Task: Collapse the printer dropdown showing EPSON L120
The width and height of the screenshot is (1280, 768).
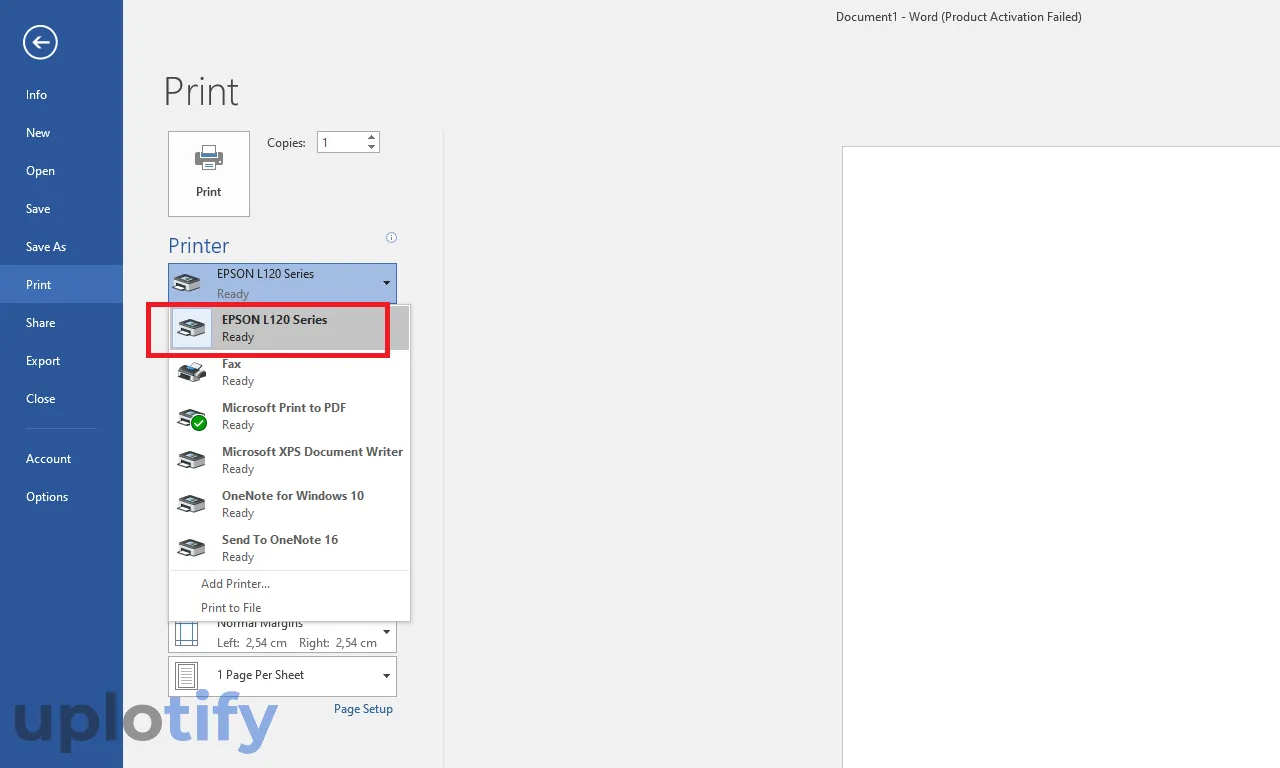Action: pos(282,283)
